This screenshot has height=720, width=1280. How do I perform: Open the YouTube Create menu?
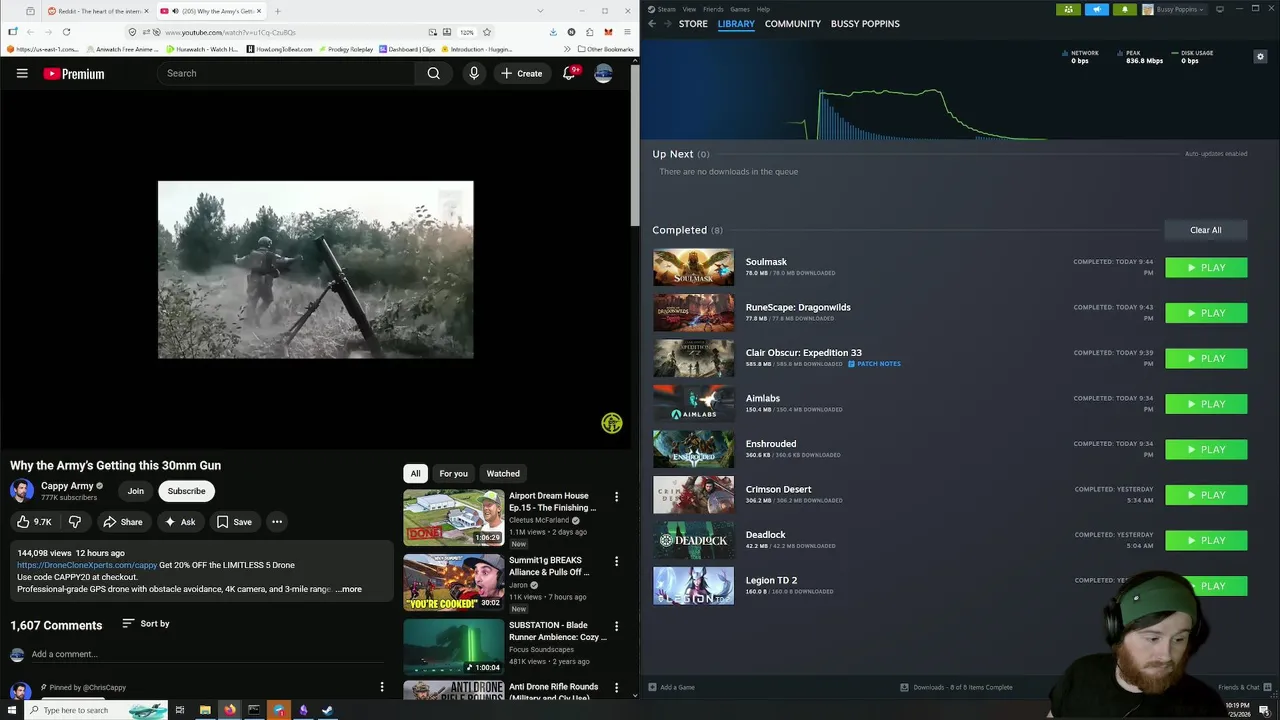[x=521, y=73]
